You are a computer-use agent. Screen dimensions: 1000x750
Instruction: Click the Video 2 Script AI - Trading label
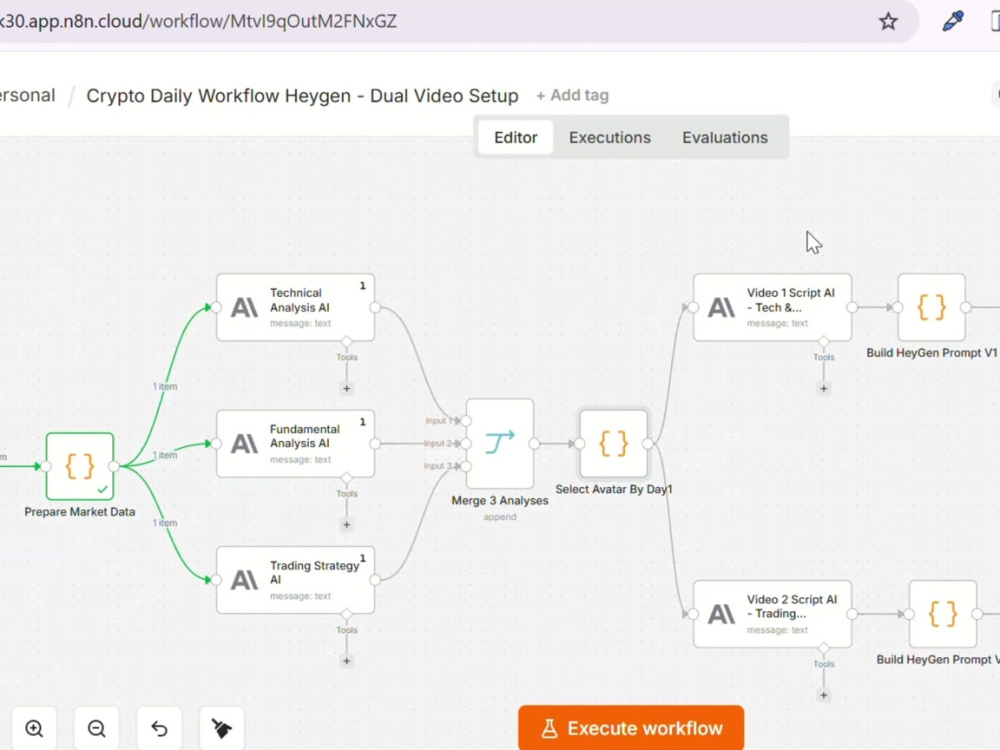tap(791, 607)
